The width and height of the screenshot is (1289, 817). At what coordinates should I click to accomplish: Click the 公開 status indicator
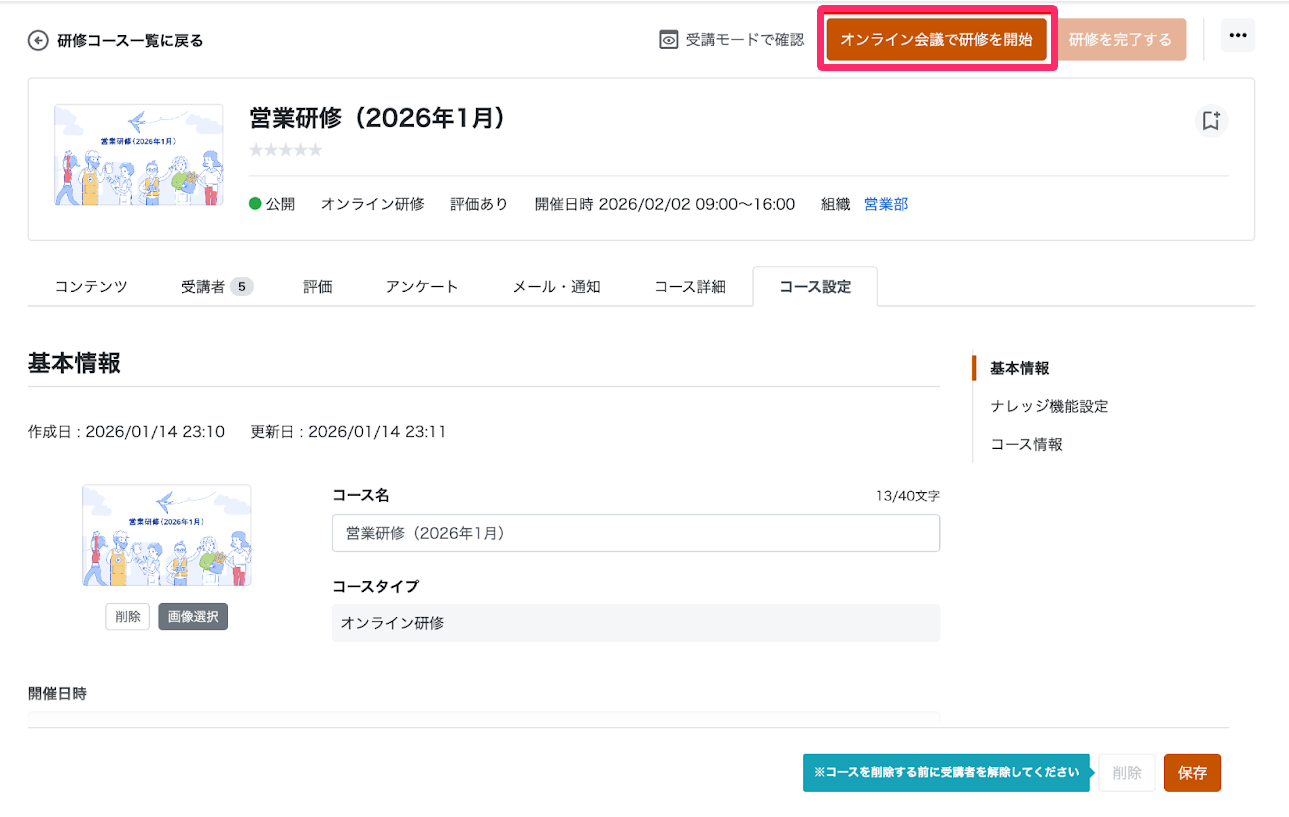coord(272,204)
